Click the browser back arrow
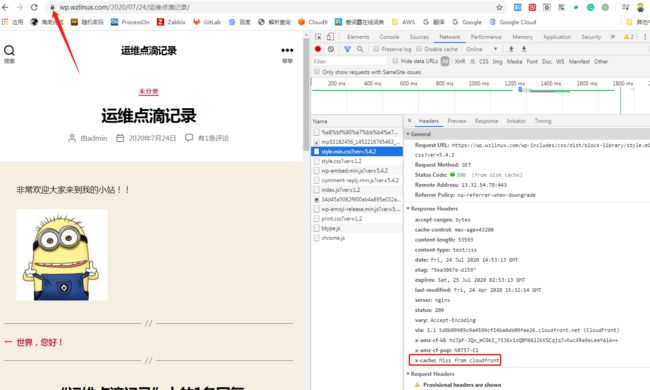This screenshot has width=650, height=390. coord(5,7)
